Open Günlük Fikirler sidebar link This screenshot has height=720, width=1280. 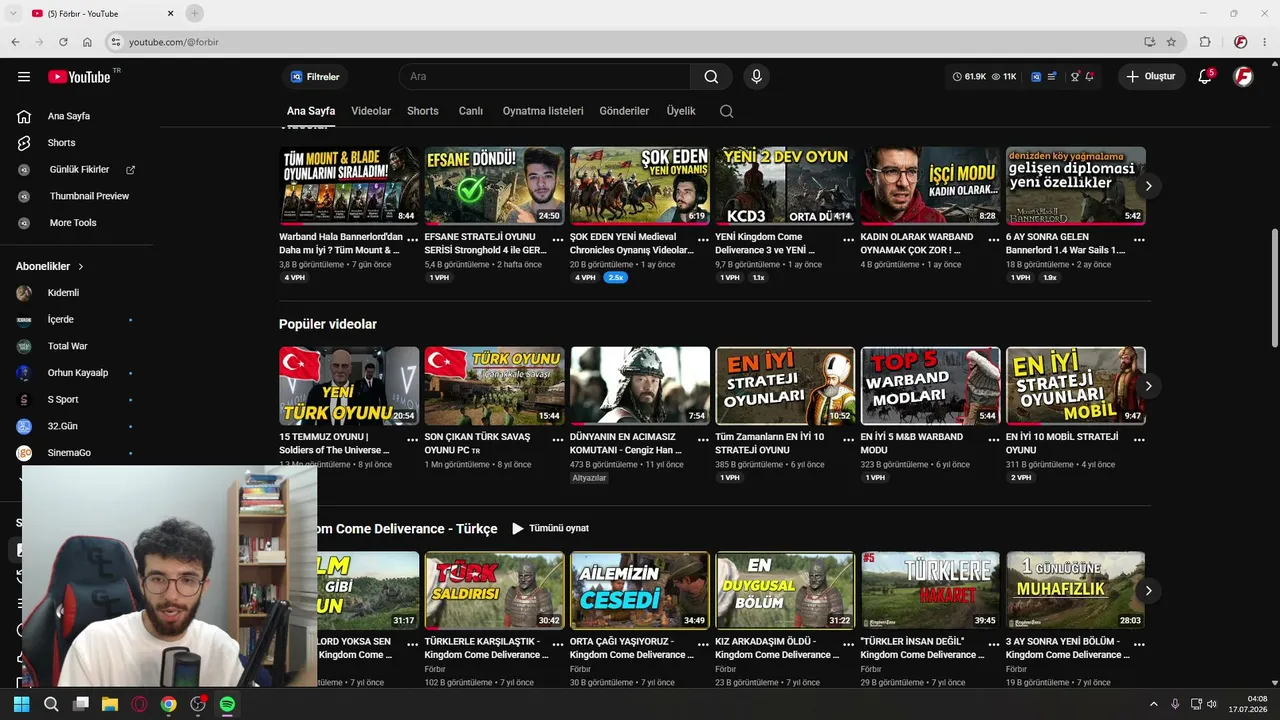80,170
